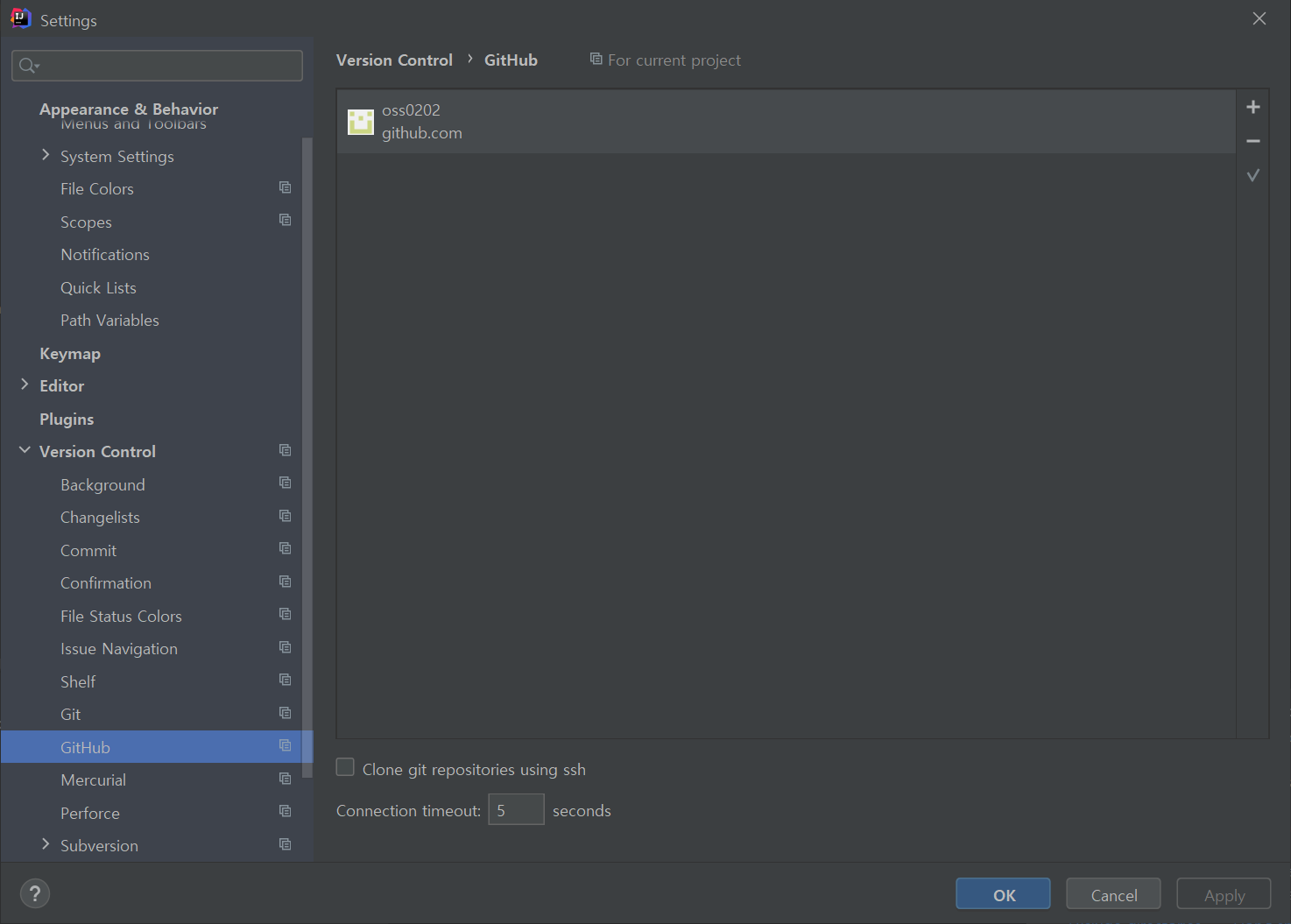1291x924 pixels.
Task: Click the OK button
Action: (1003, 894)
